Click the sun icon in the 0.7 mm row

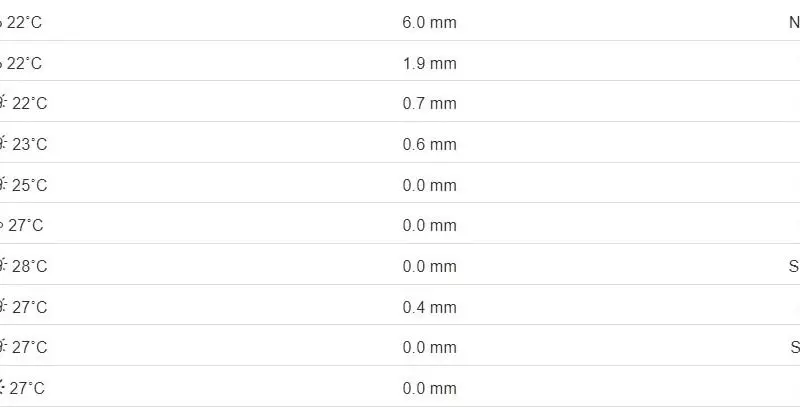pos(3,103)
